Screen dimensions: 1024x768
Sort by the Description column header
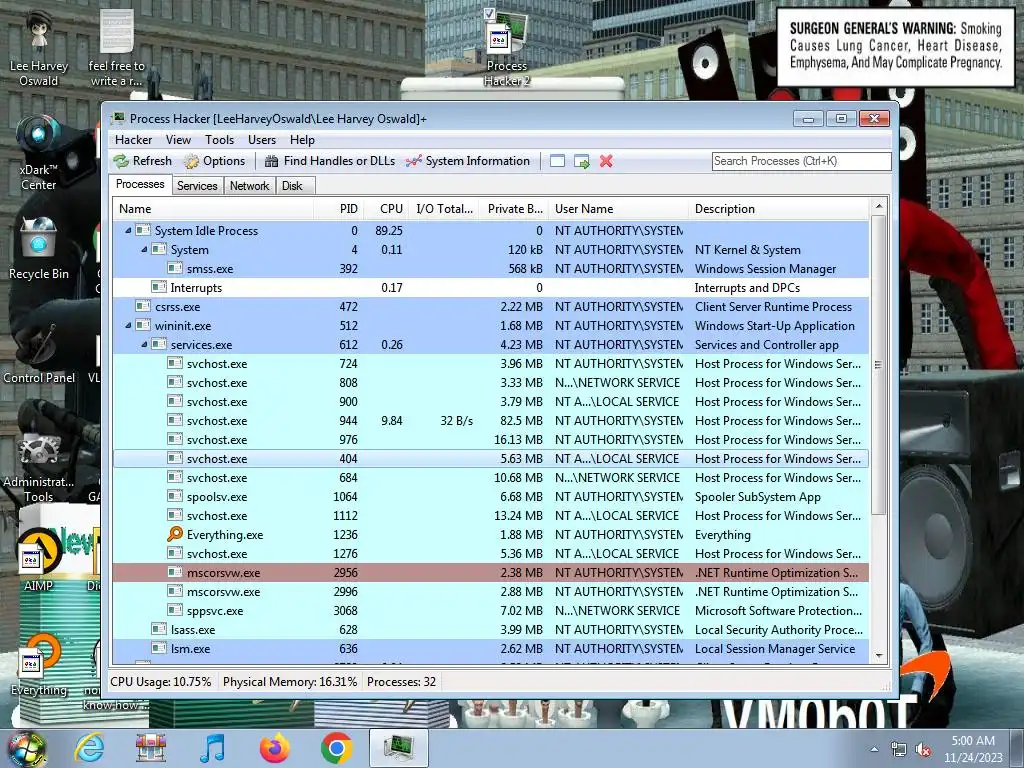click(x=779, y=209)
